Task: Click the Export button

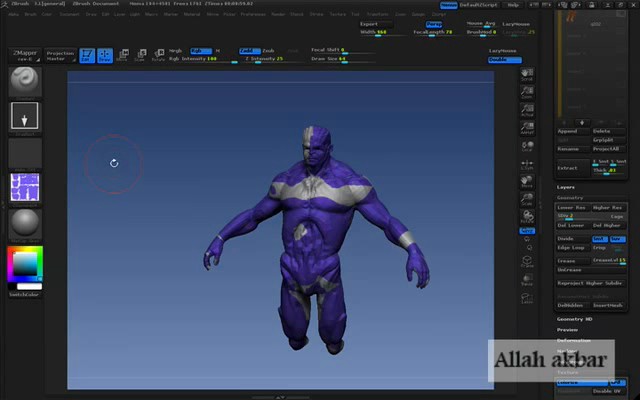Action: [x=376, y=24]
